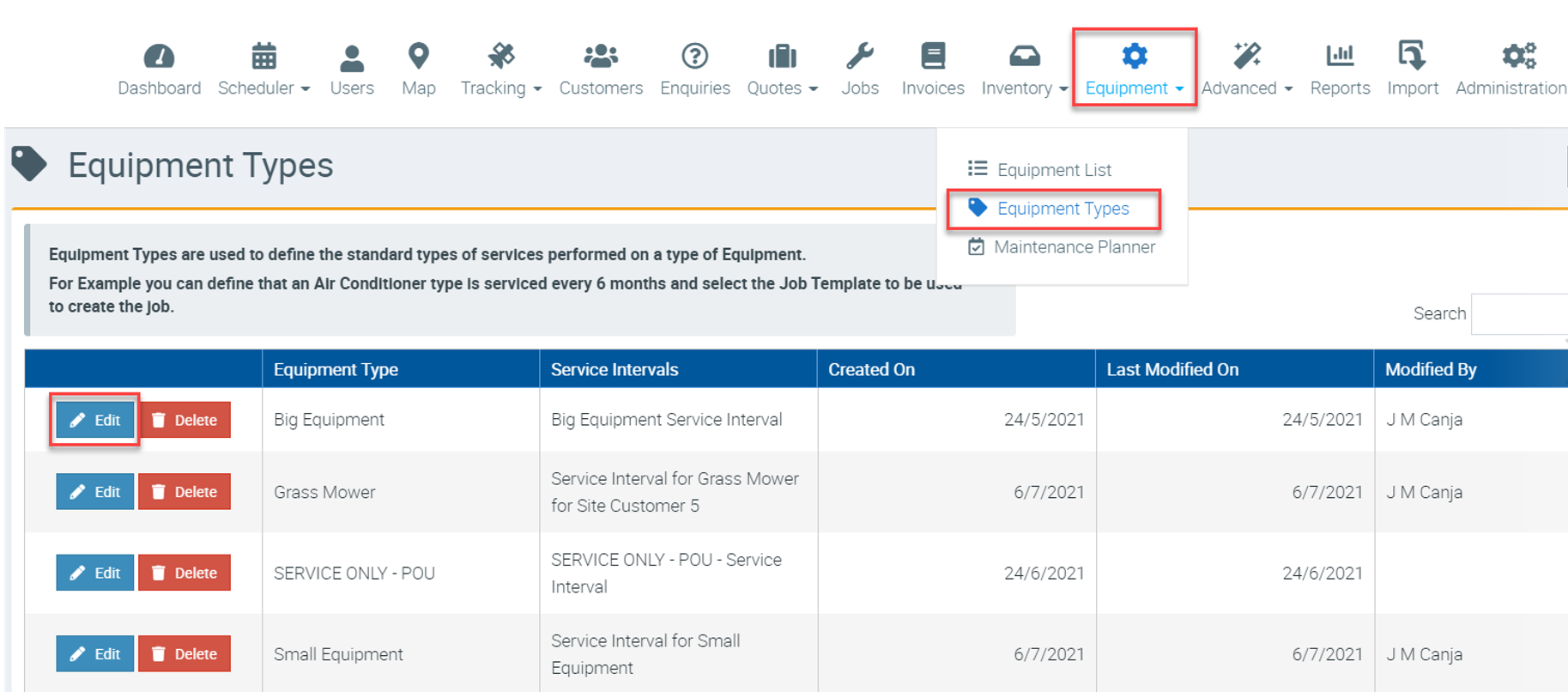Viewport: 1568px width, 692px height.
Task: Expand the Scheduler dropdown
Action: 263,88
